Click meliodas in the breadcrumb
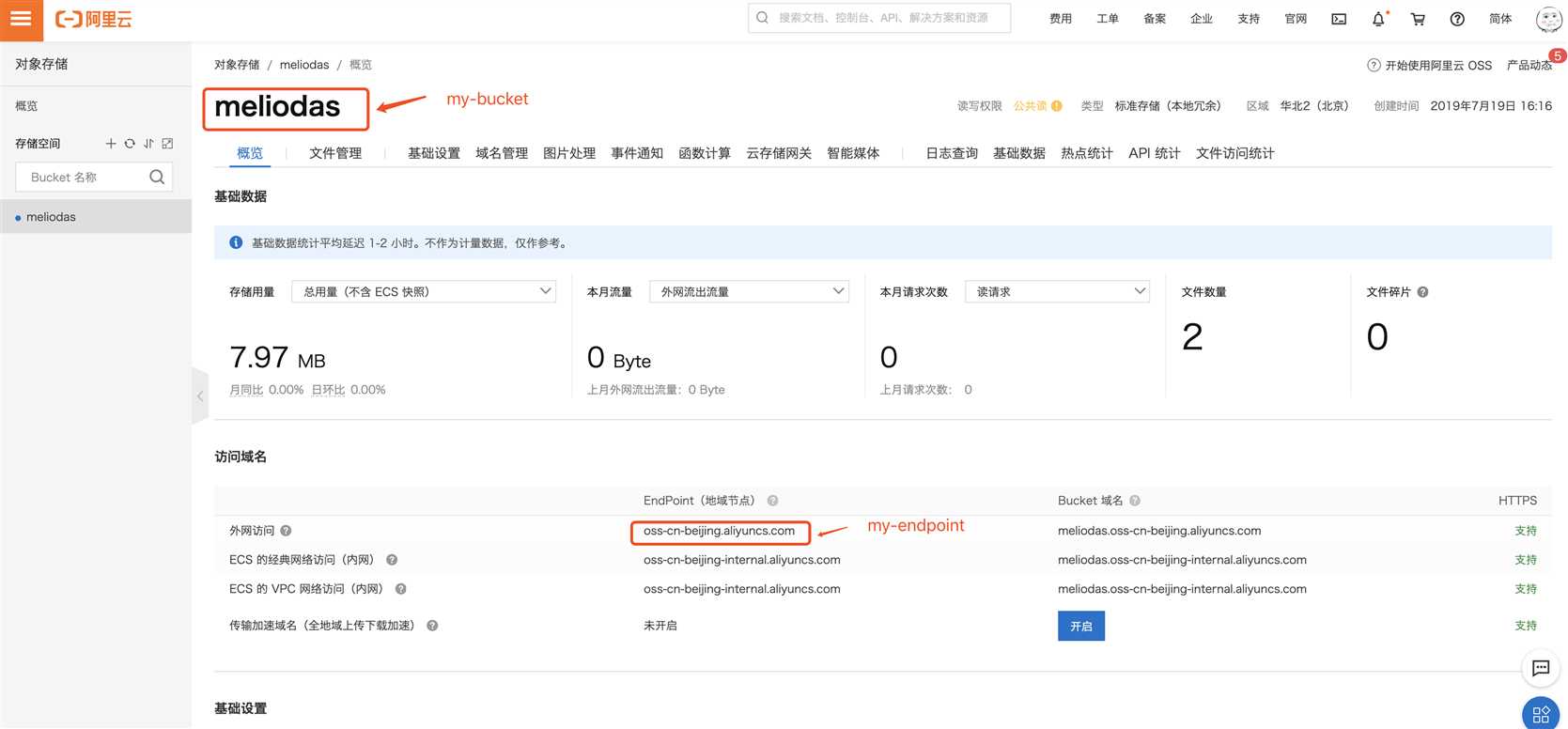 point(304,65)
